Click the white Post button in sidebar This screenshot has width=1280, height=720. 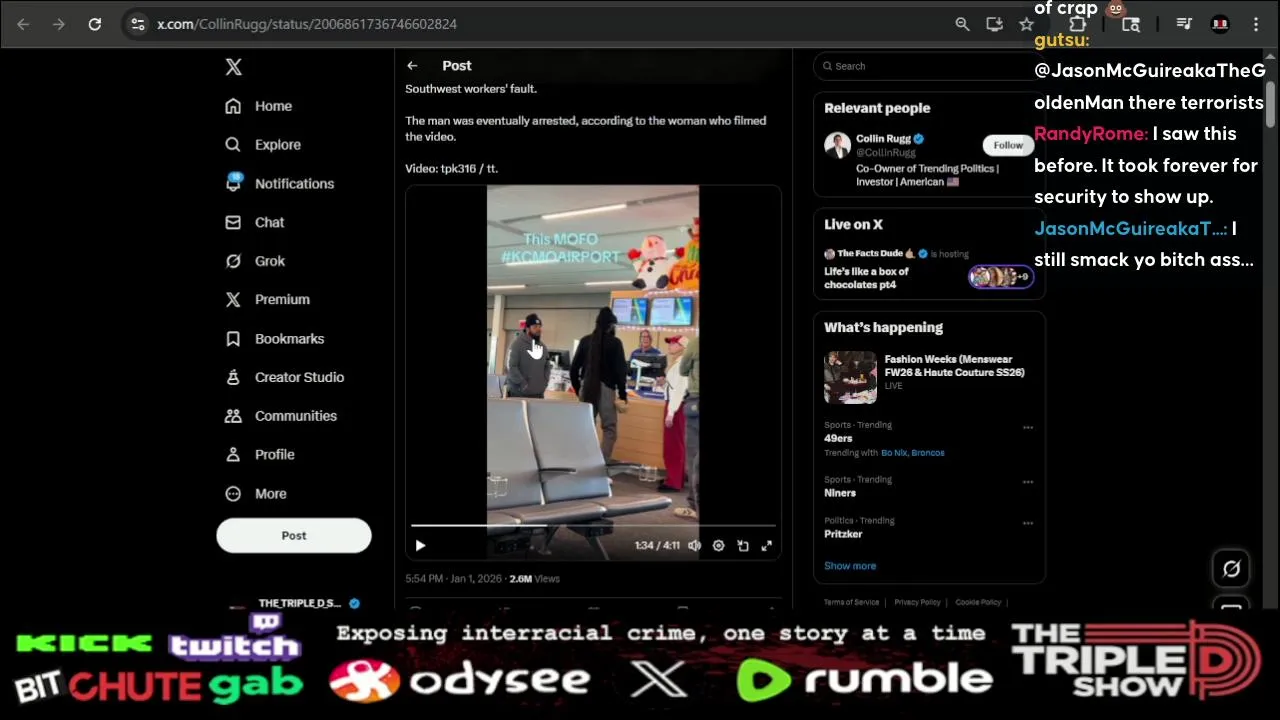point(294,536)
